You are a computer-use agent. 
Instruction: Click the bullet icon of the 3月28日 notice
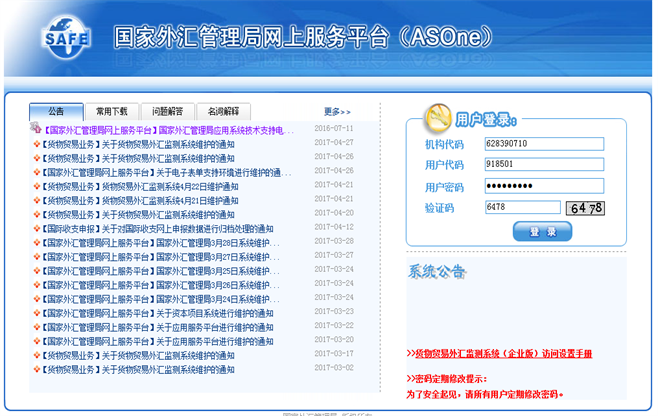point(38,242)
